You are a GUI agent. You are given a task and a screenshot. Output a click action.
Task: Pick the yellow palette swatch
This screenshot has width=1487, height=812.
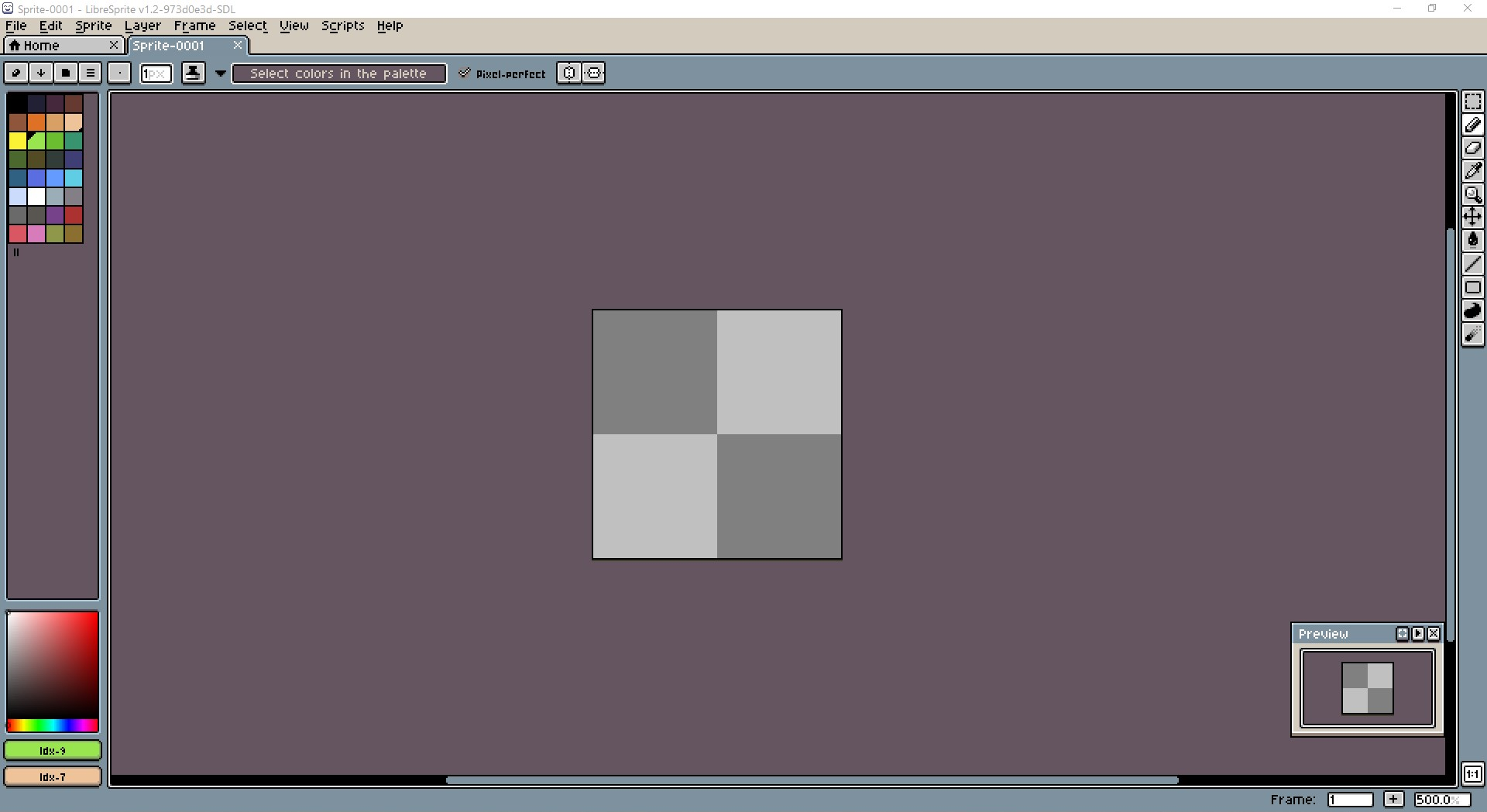tap(18, 141)
